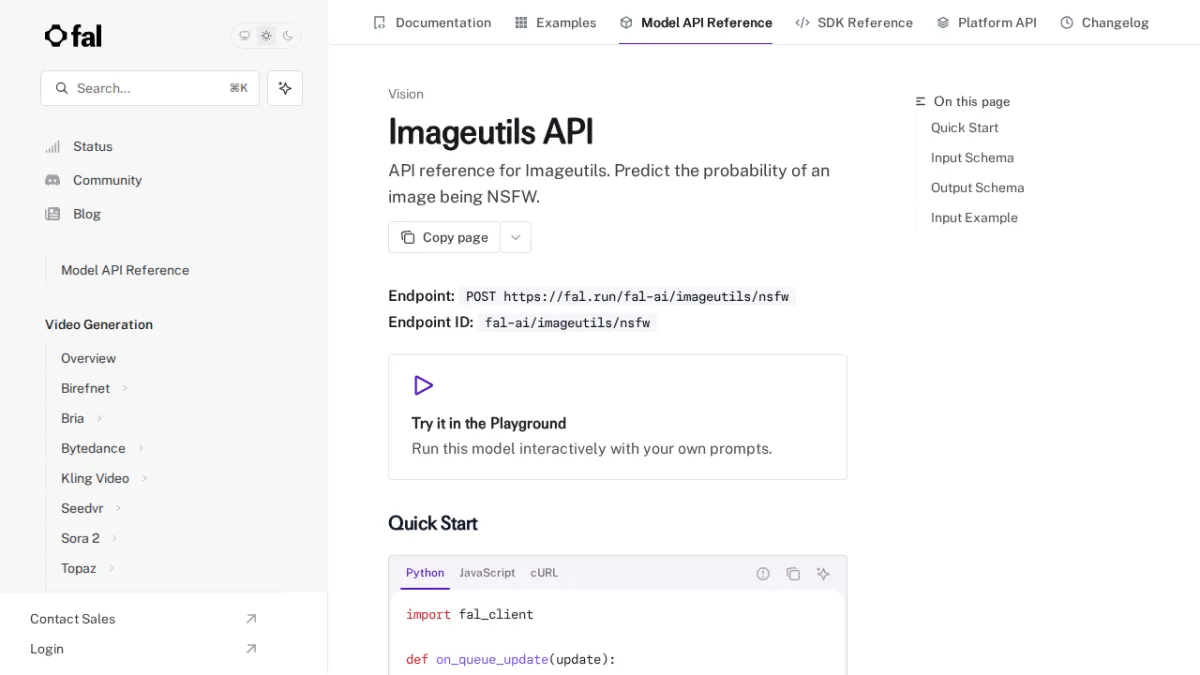Screen dimensions: 1200x675
Task: Open the Bria sidebar item
Action: point(72,418)
